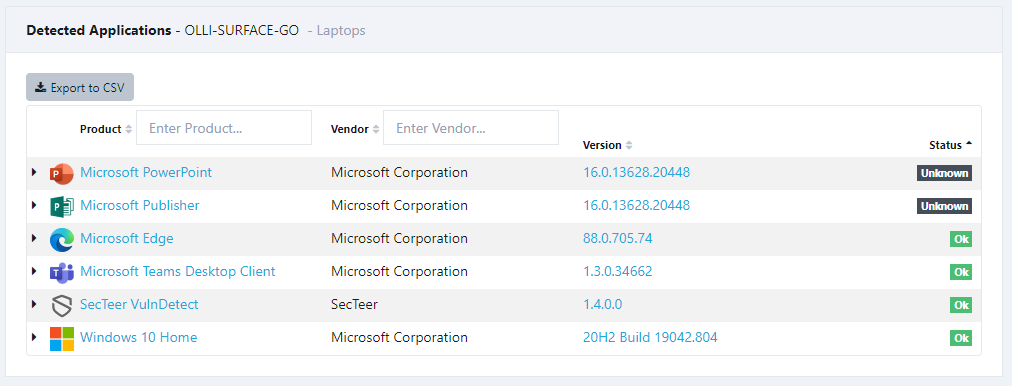This screenshot has height=386, width=1012.
Task: Expand the SecTeer VulnDetect row
Action: point(34,304)
